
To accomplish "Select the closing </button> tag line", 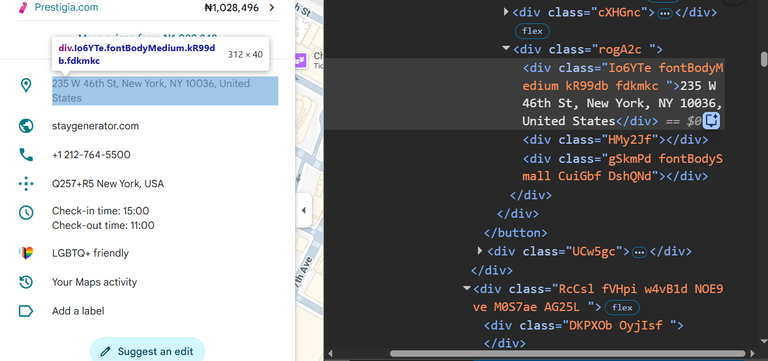I will pyautogui.click(x=516, y=232).
